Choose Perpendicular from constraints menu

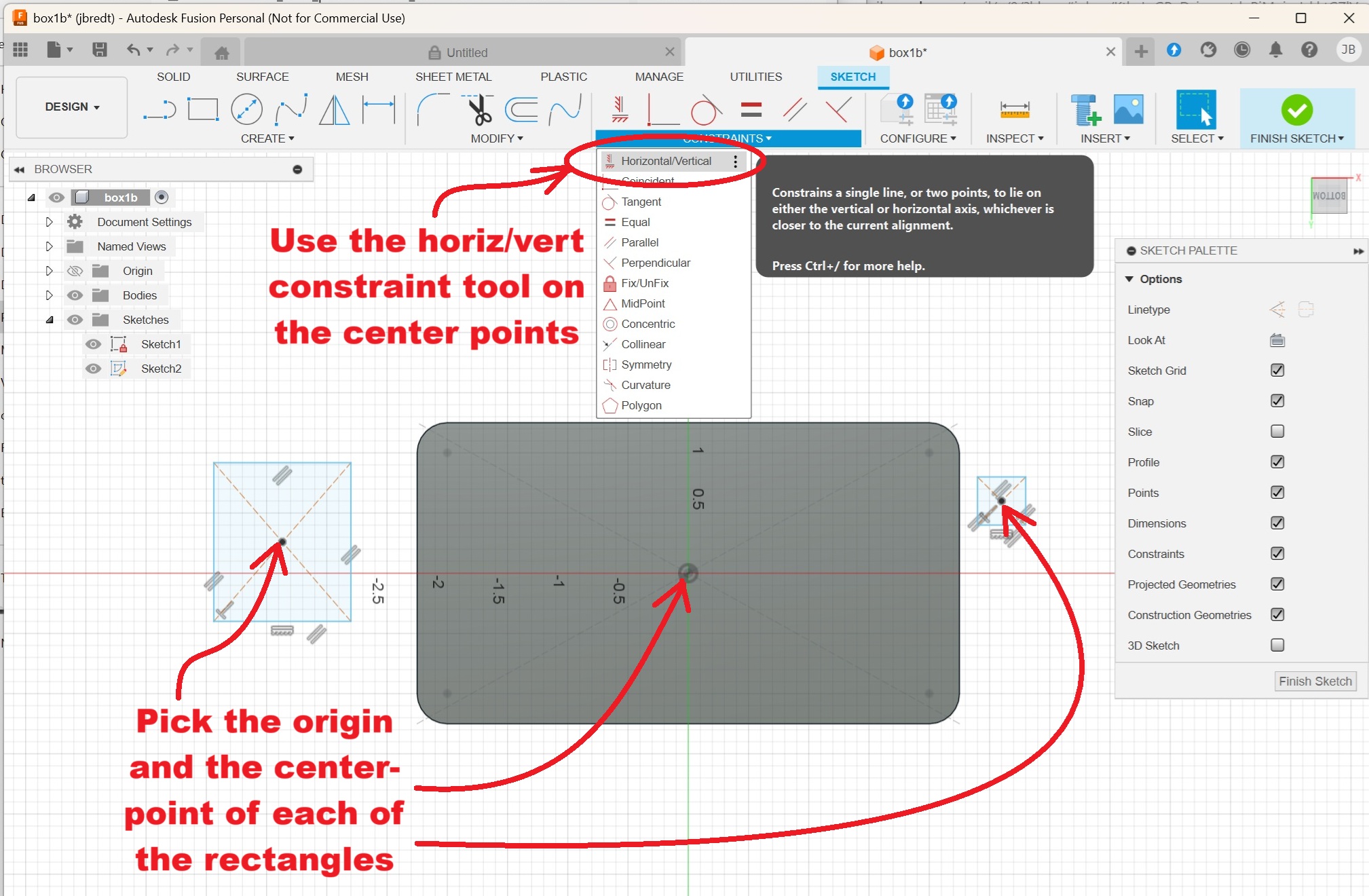655,263
